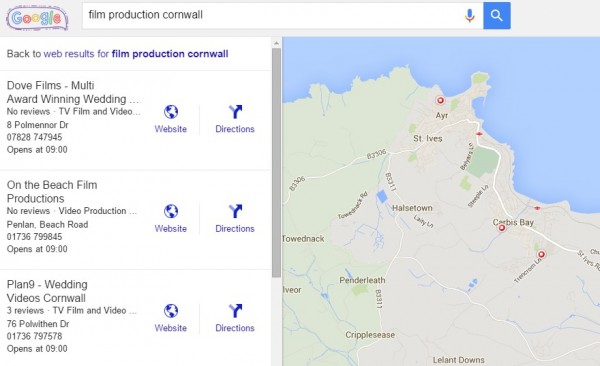Open web results for film production cornwall link
600x366 pixels.
point(136,54)
